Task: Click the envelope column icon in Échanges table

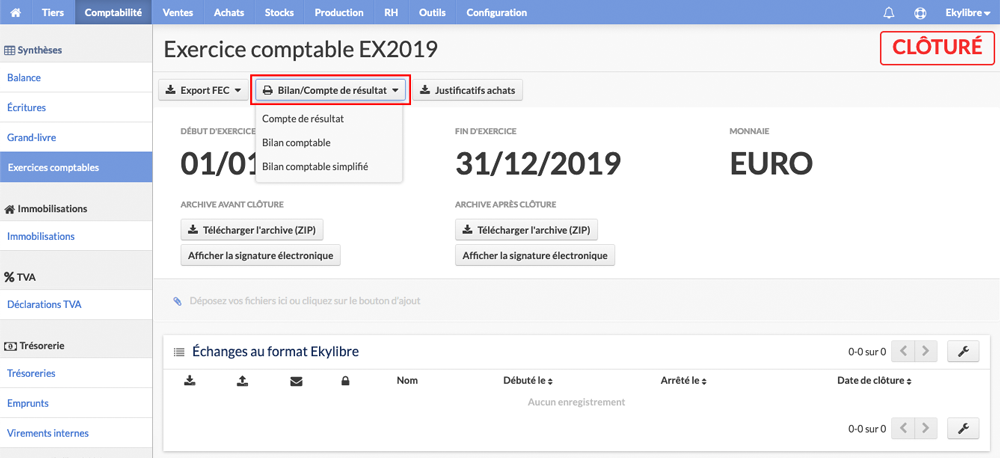Action: (x=295, y=381)
